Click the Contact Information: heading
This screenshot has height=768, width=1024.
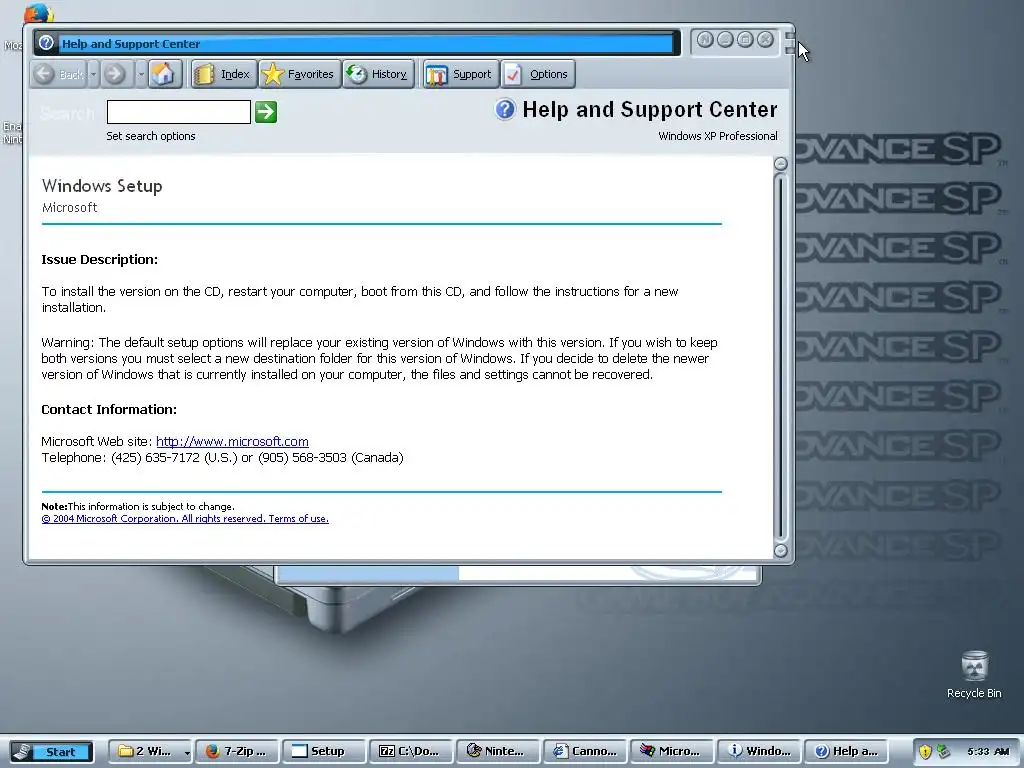[x=109, y=409]
